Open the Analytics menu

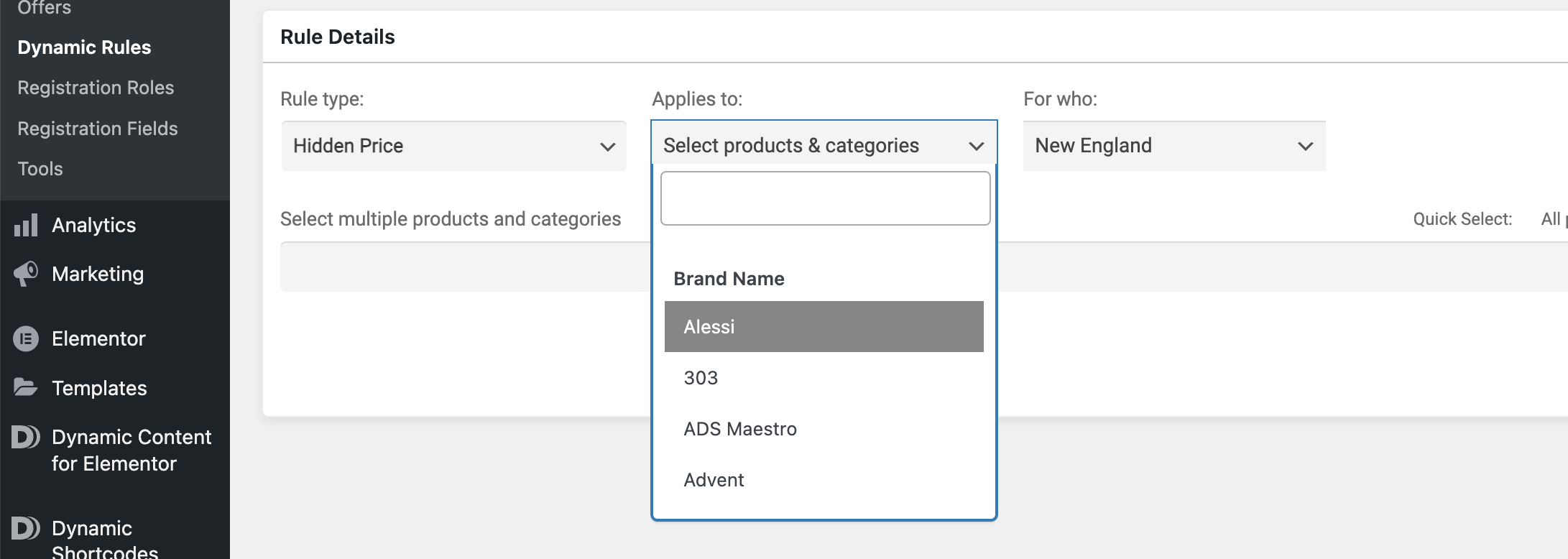coord(93,226)
